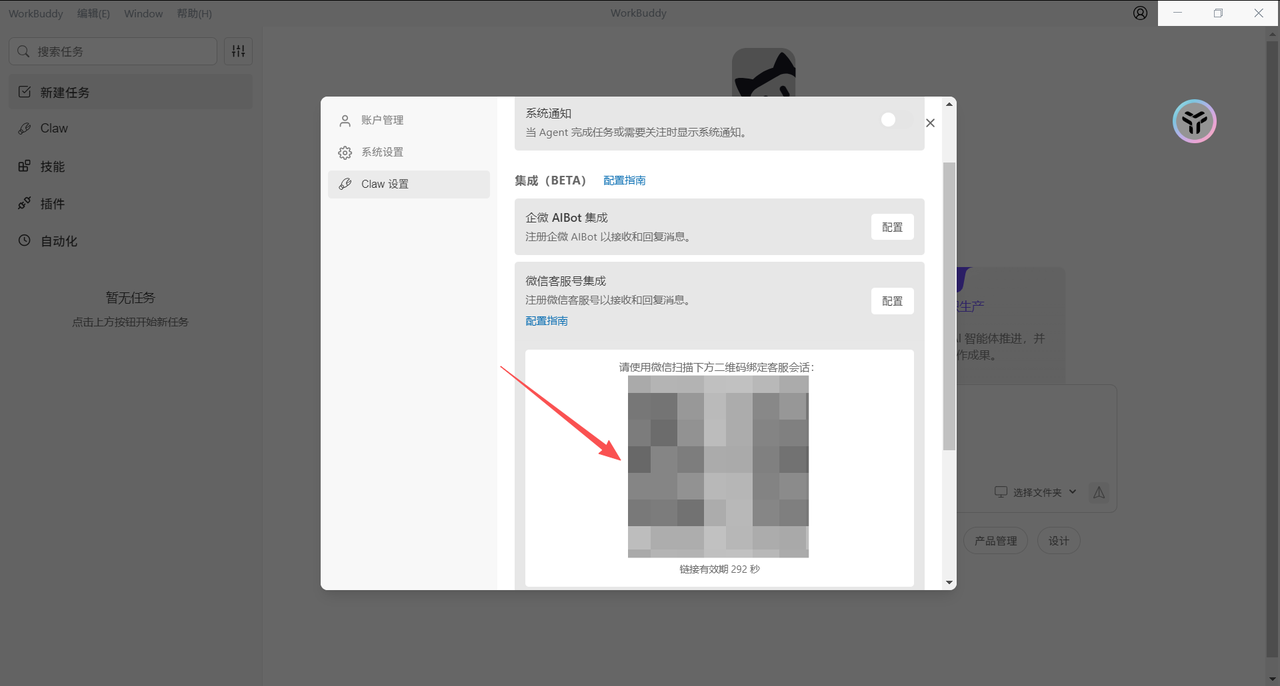Close the settings dialog with the X
The height and width of the screenshot is (686, 1280).
[930, 122]
